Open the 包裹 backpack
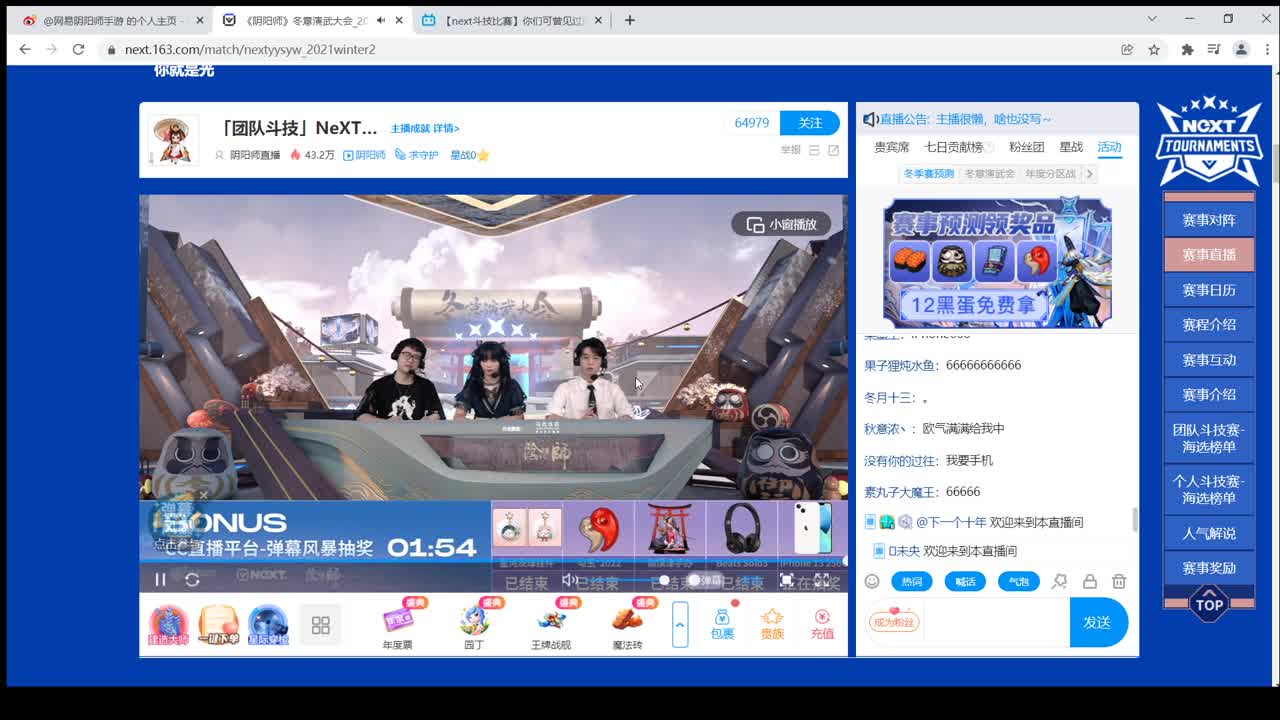This screenshot has width=1280, height=720. pyautogui.click(x=722, y=624)
